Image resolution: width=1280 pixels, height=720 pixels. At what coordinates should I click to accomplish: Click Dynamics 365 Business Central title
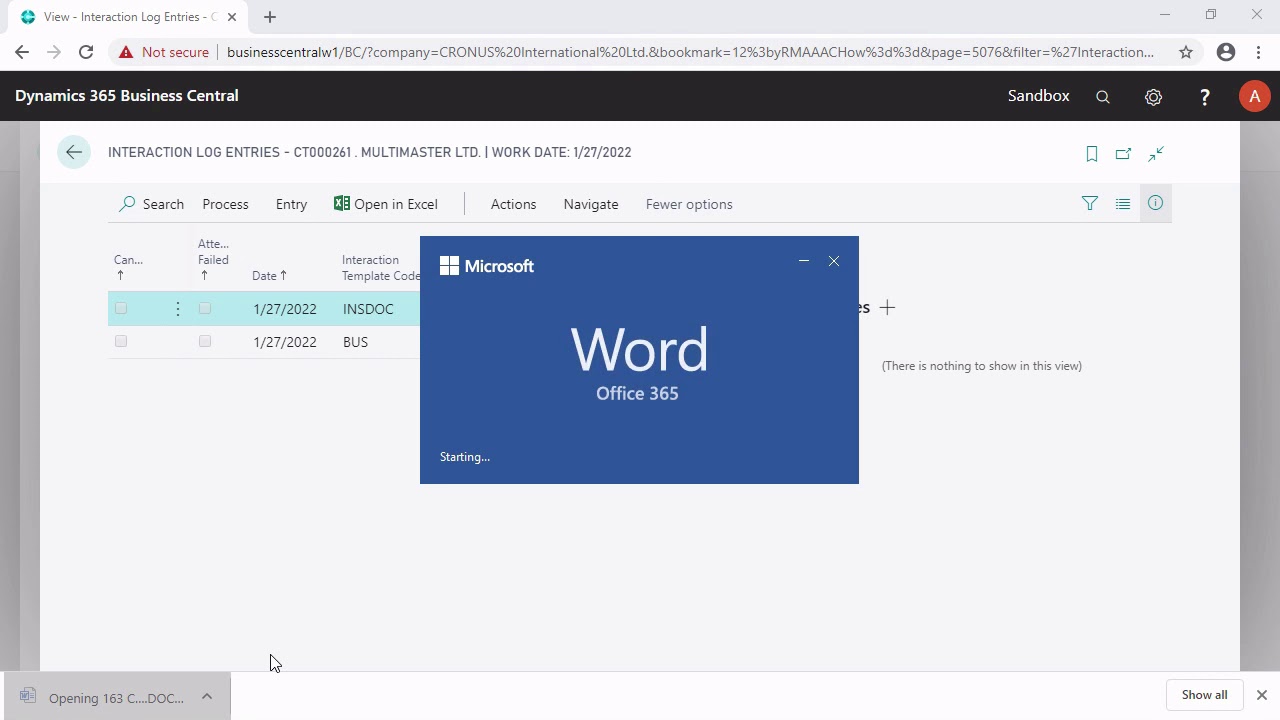[127, 96]
